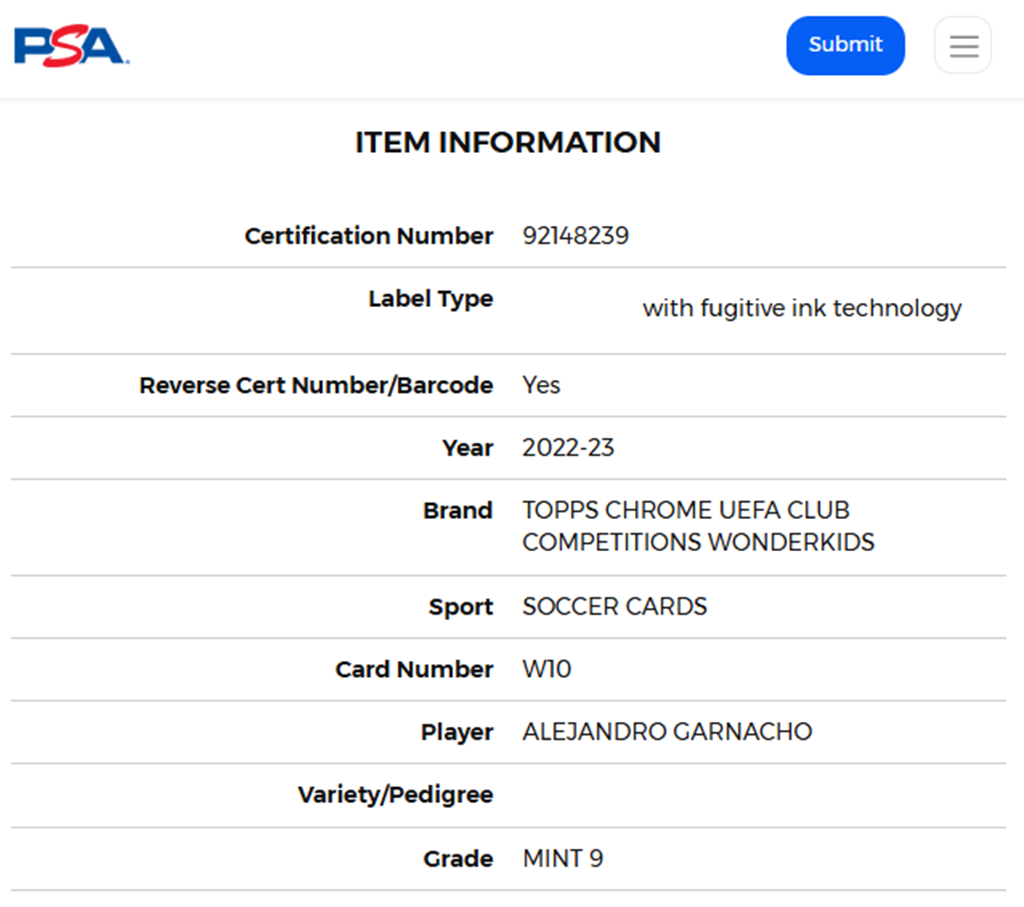Viewport: 1024px width, 907px height.
Task: Select the Topps Chrome UEFA brand text
Action: point(697,526)
